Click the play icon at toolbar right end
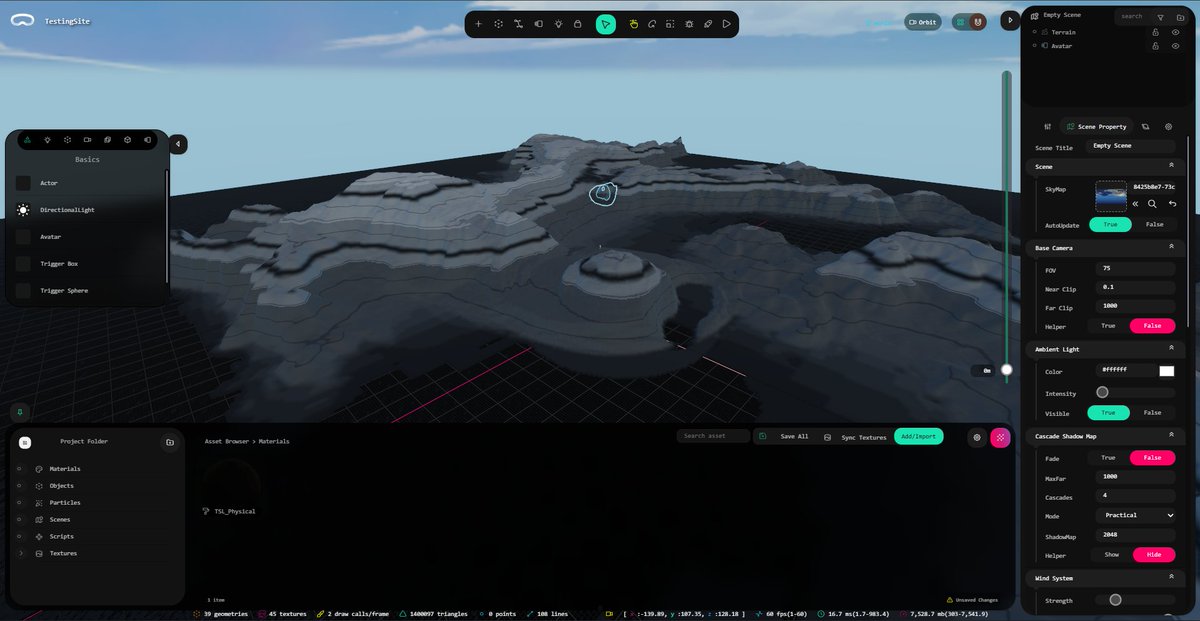The width and height of the screenshot is (1200, 621). click(x=726, y=23)
